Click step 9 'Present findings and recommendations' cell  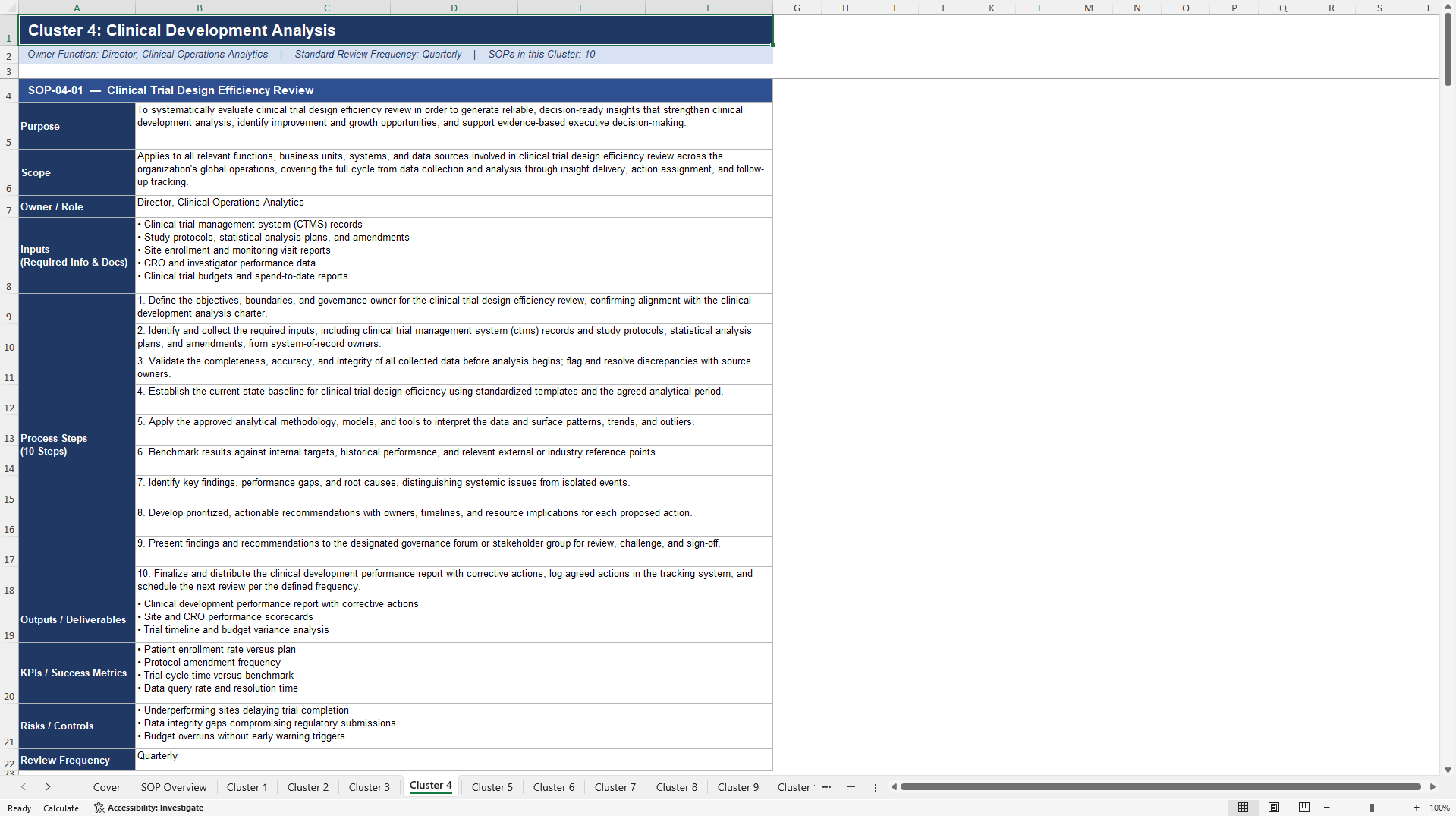[454, 552]
